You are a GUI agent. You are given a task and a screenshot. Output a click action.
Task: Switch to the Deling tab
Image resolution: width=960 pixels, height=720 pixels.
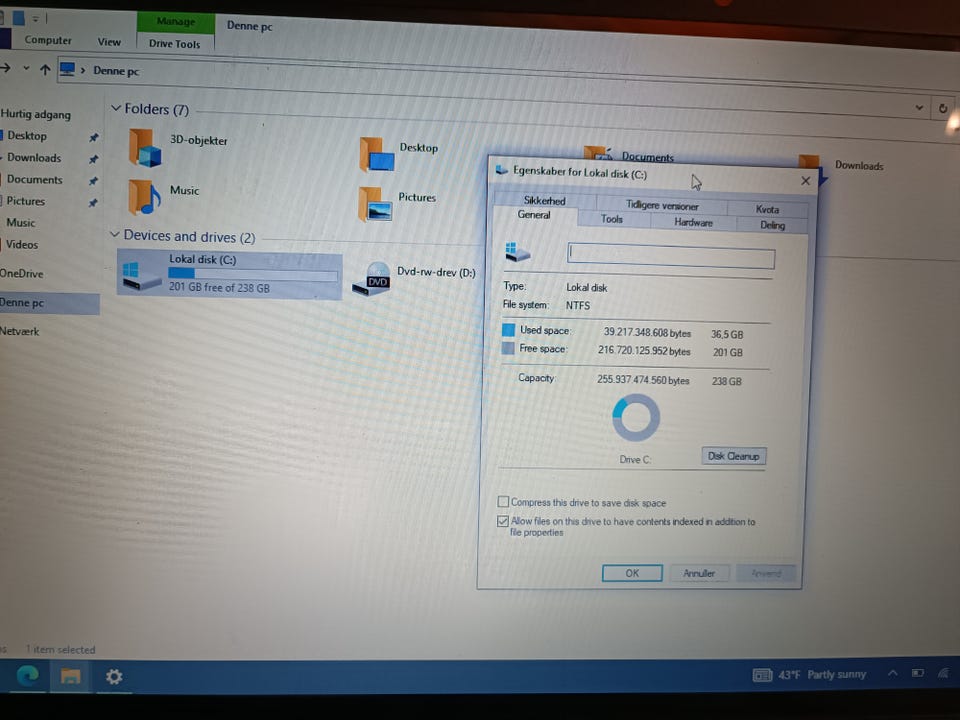772,225
